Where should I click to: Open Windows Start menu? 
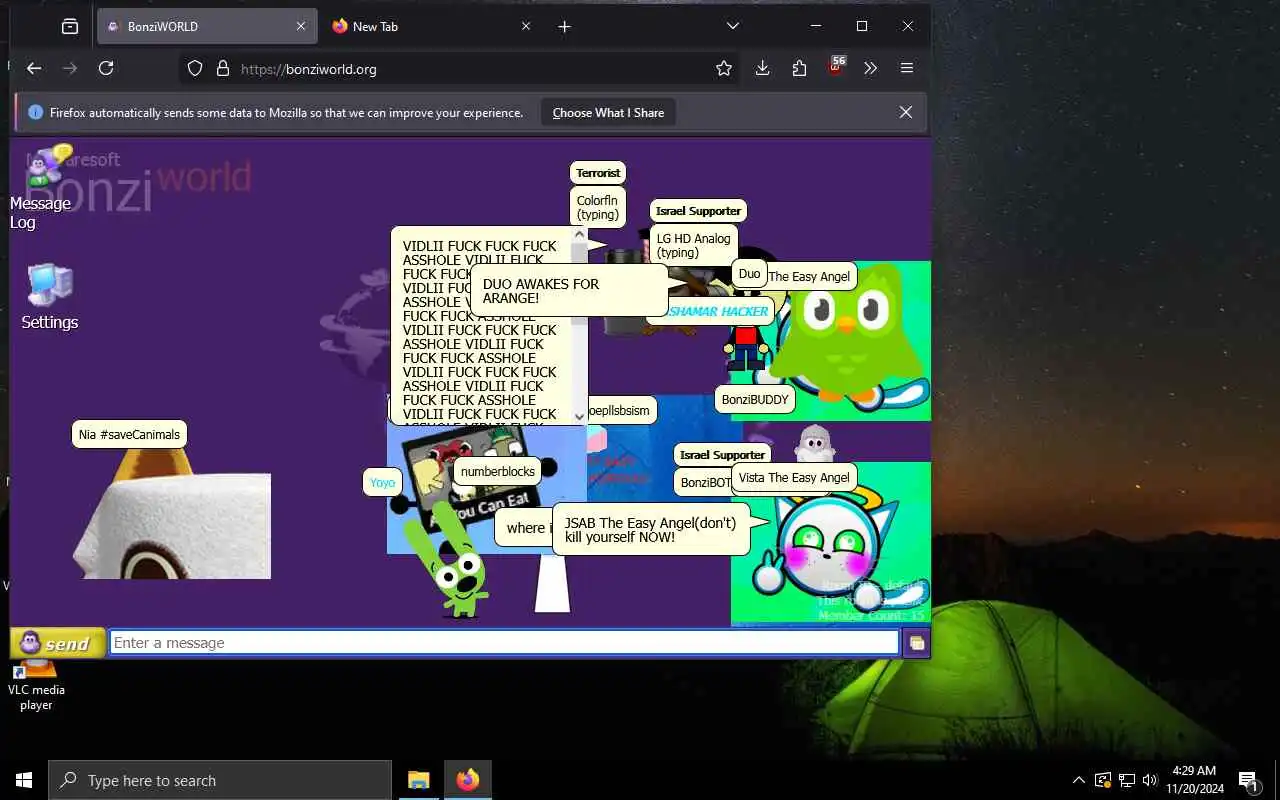pos(24,780)
